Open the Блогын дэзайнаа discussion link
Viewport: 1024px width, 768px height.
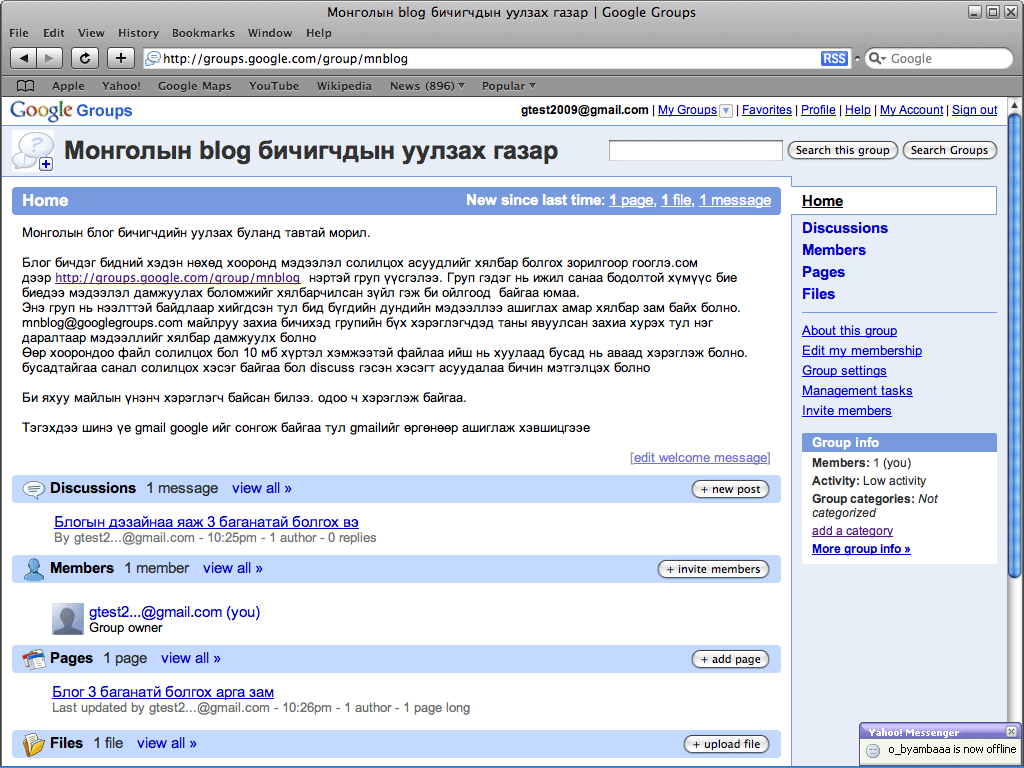(206, 522)
